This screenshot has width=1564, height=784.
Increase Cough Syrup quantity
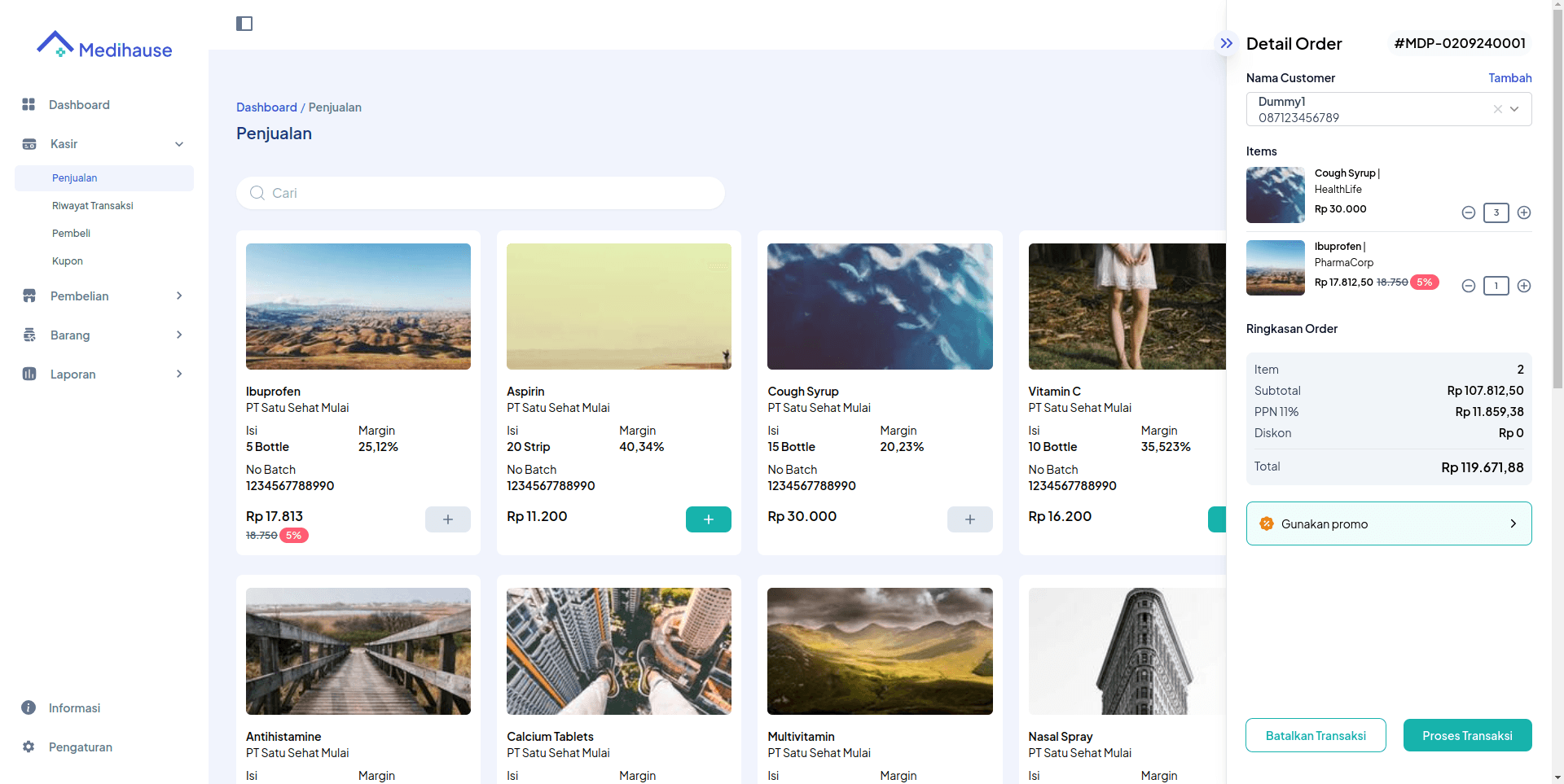click(x=1524, y=212)
